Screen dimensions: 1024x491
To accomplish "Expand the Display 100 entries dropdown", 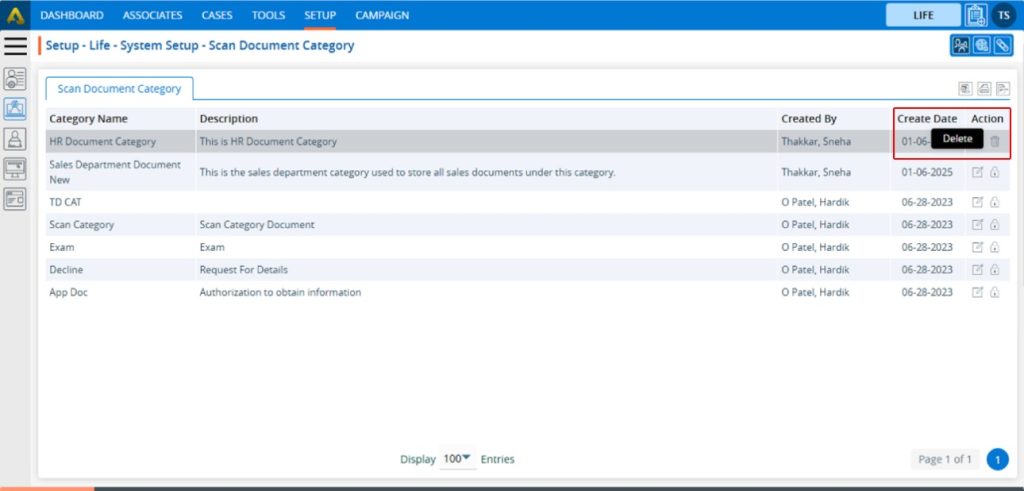I will (x=457, y=459).
